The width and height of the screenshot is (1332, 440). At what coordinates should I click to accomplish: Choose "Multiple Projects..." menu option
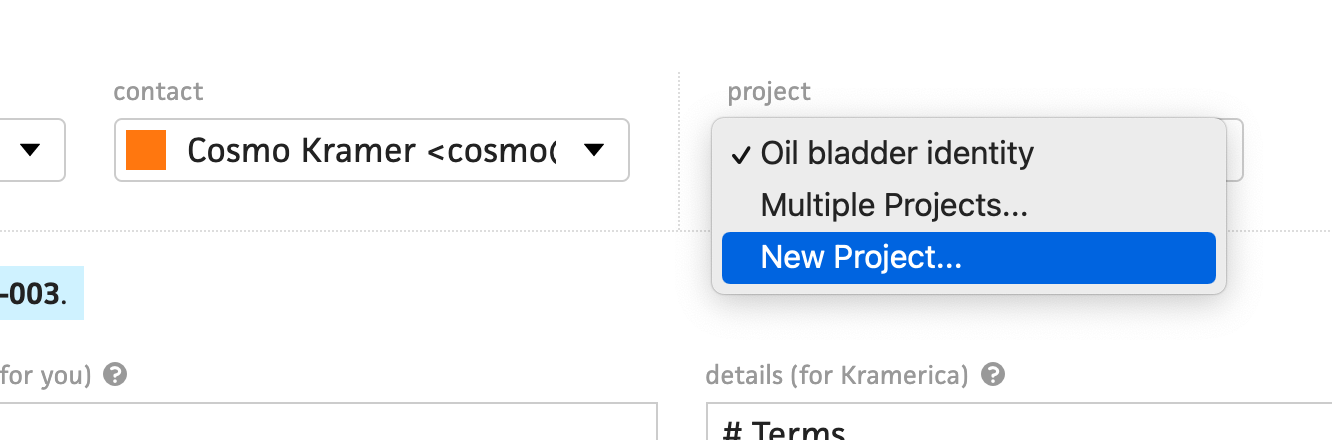click(x=894, y=206)
